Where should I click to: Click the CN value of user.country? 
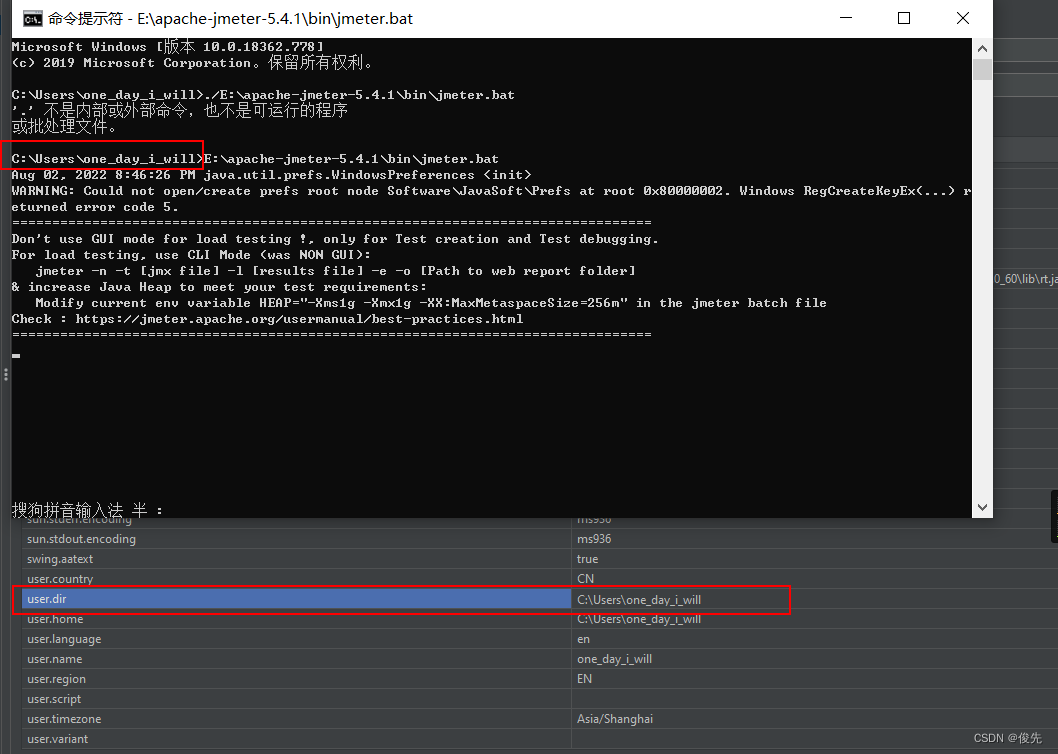pos(585,579)
